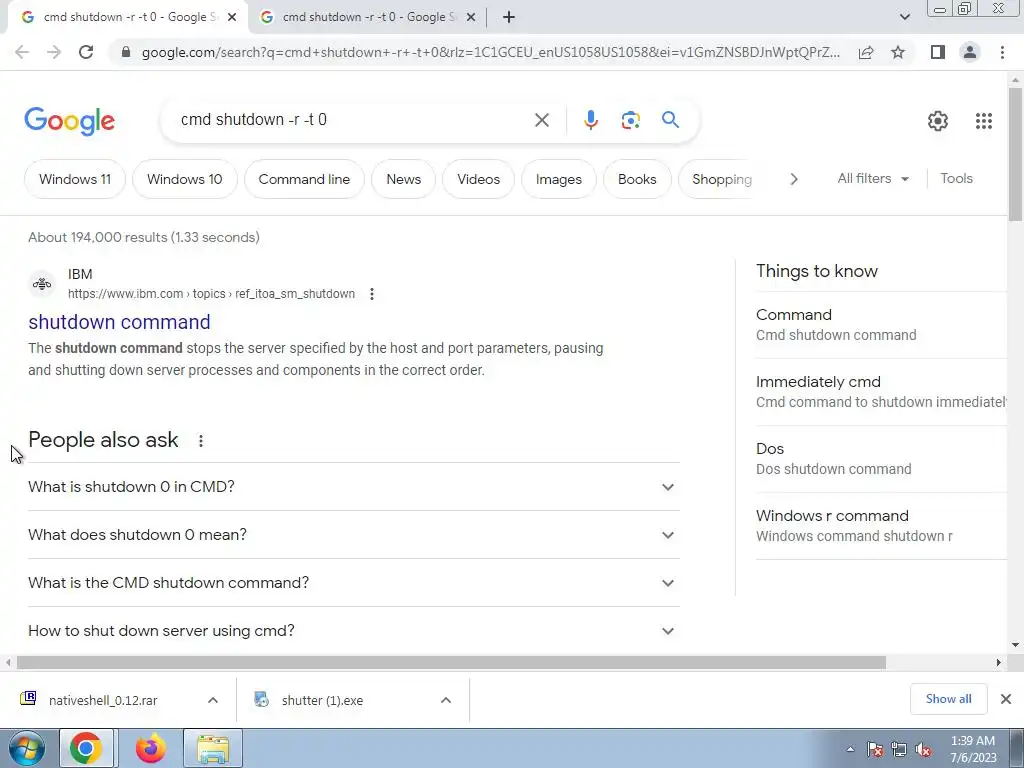This screenshot has width=1024, height=768.
Task: Open the three-dot menu beside IBM result
Action: point(372,294)
